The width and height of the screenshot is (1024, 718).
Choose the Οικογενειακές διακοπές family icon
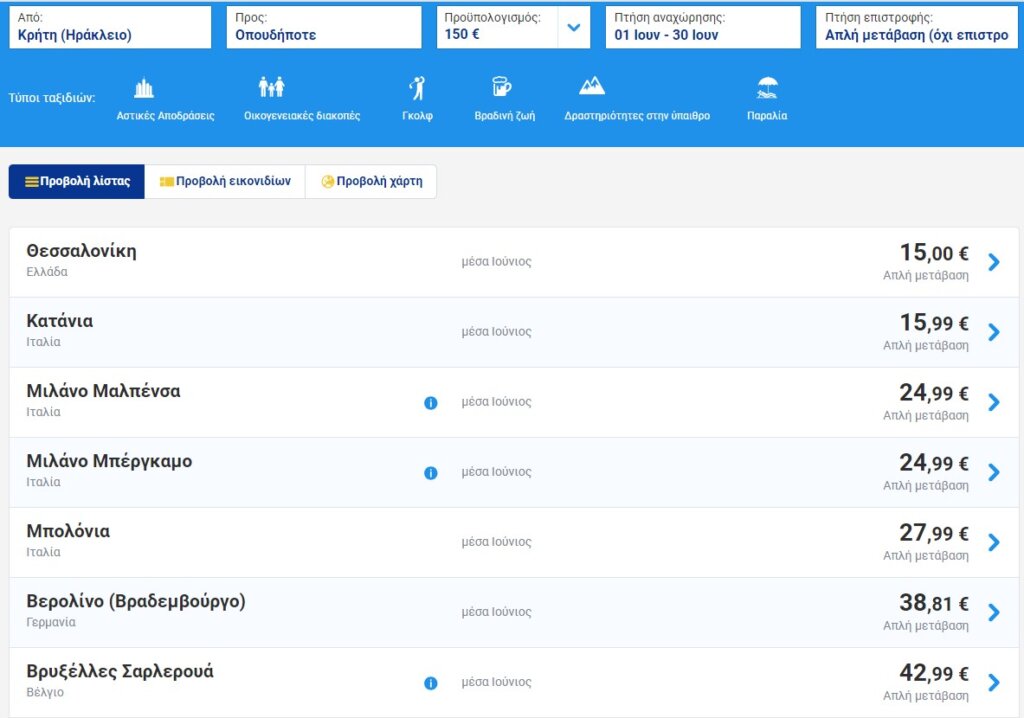(x=272, y=88)
